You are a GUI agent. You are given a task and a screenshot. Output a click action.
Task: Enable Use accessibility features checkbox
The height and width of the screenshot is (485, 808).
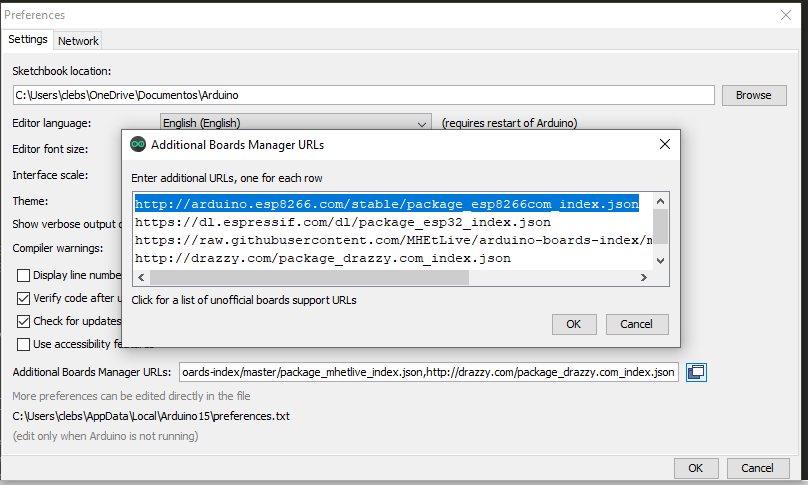(23, 344)
